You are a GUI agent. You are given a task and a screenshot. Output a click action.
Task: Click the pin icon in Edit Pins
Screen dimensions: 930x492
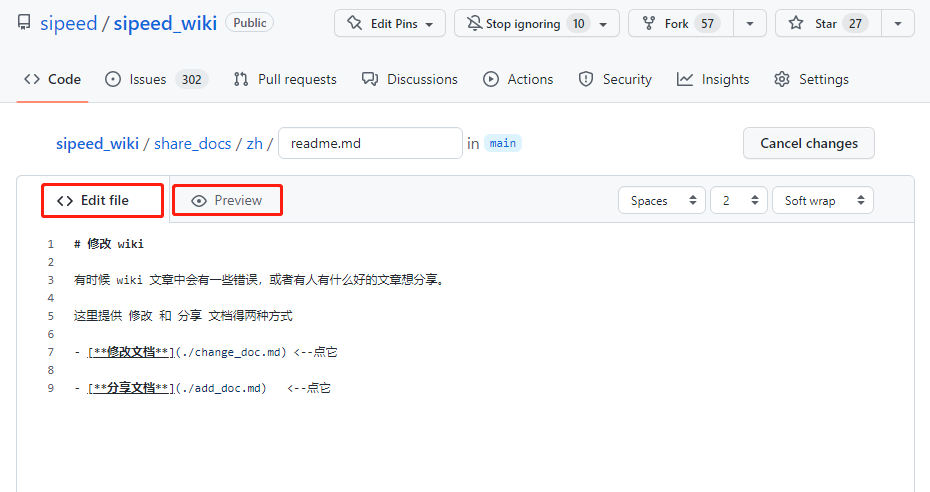[355, 23]
